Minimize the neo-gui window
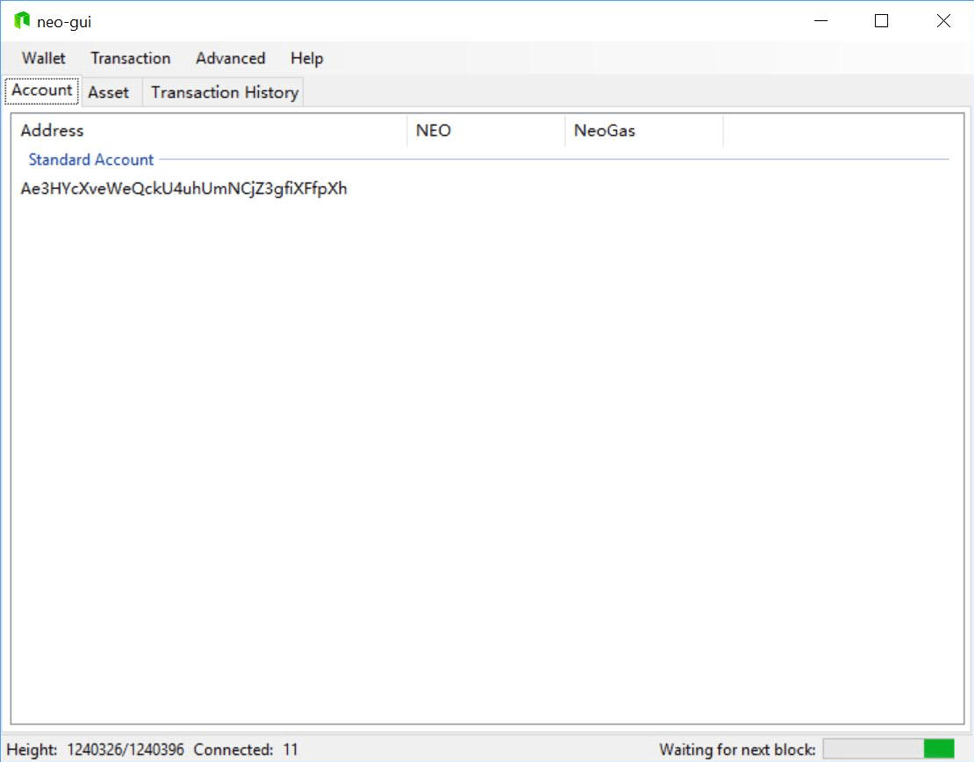Screen dimensions: 974x762 click(821, 21)
